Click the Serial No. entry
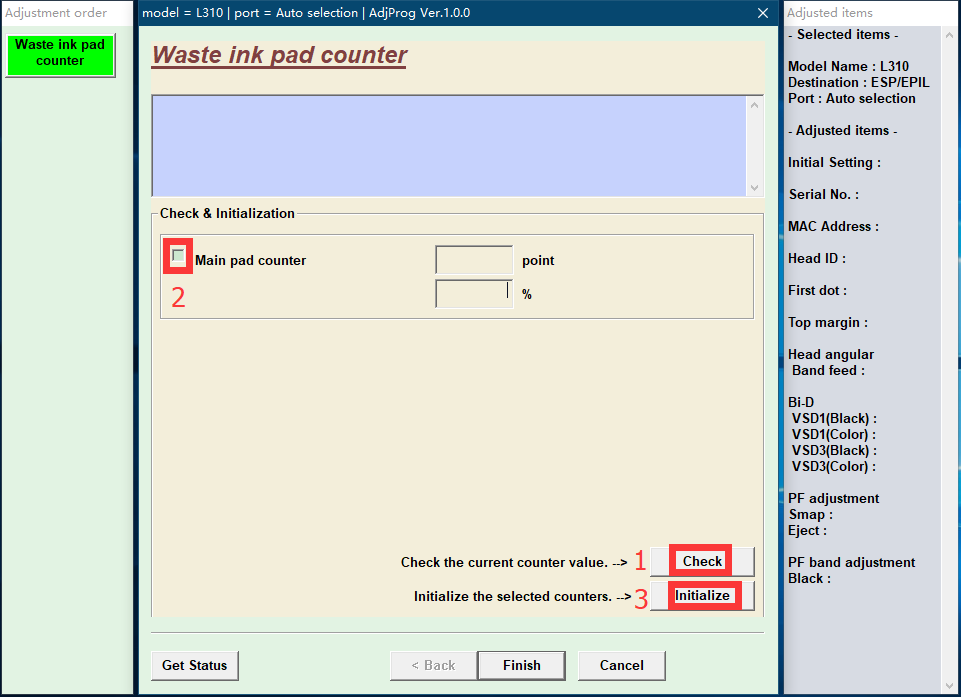 (823, 194)
